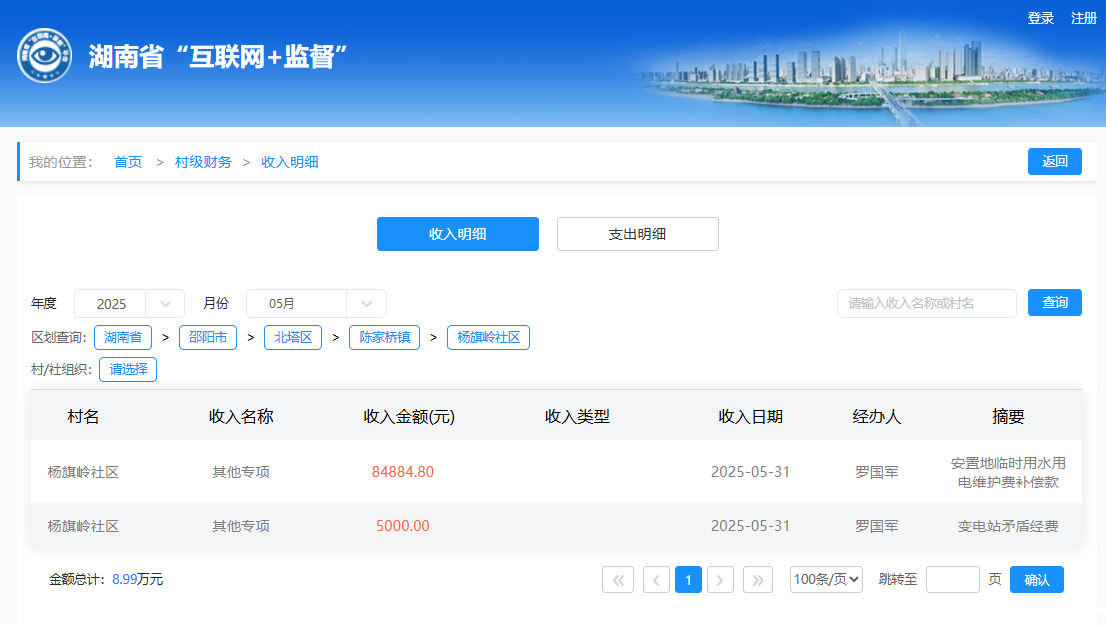This screenshot has height=625, width=1106.
Task: Go to previous page arrow
Action: click(657, 580)
